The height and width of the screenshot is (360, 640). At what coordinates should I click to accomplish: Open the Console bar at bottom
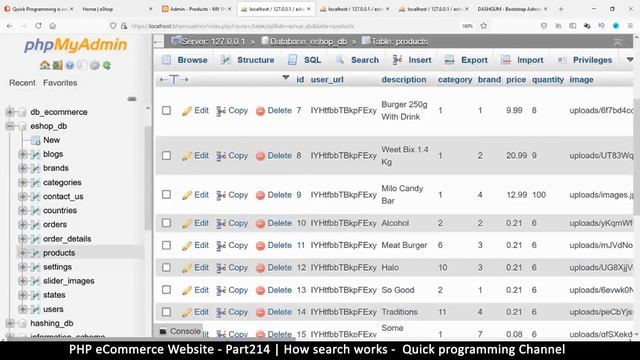[x=180, y=331]
